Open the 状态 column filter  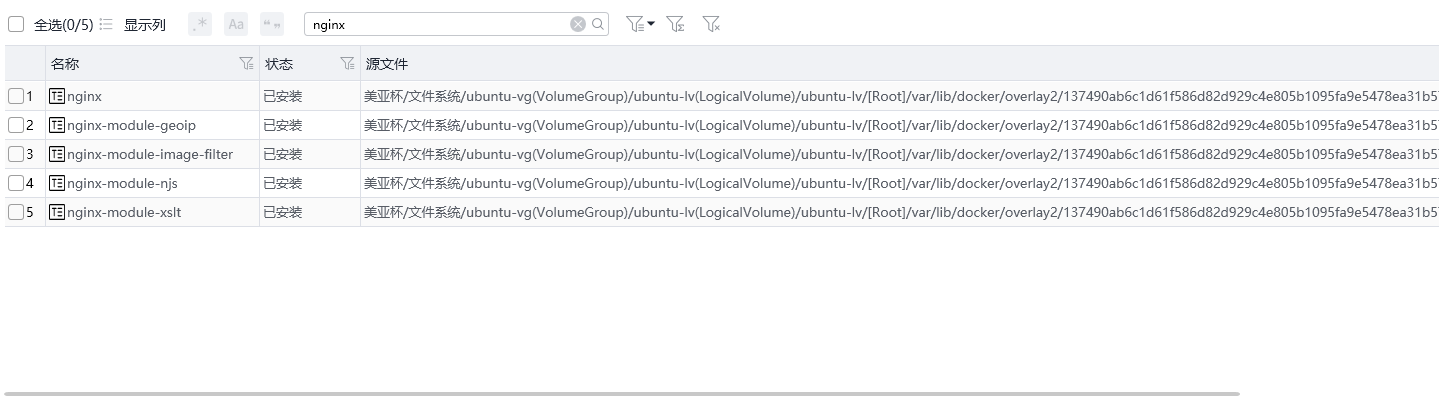tap(347, 64)
